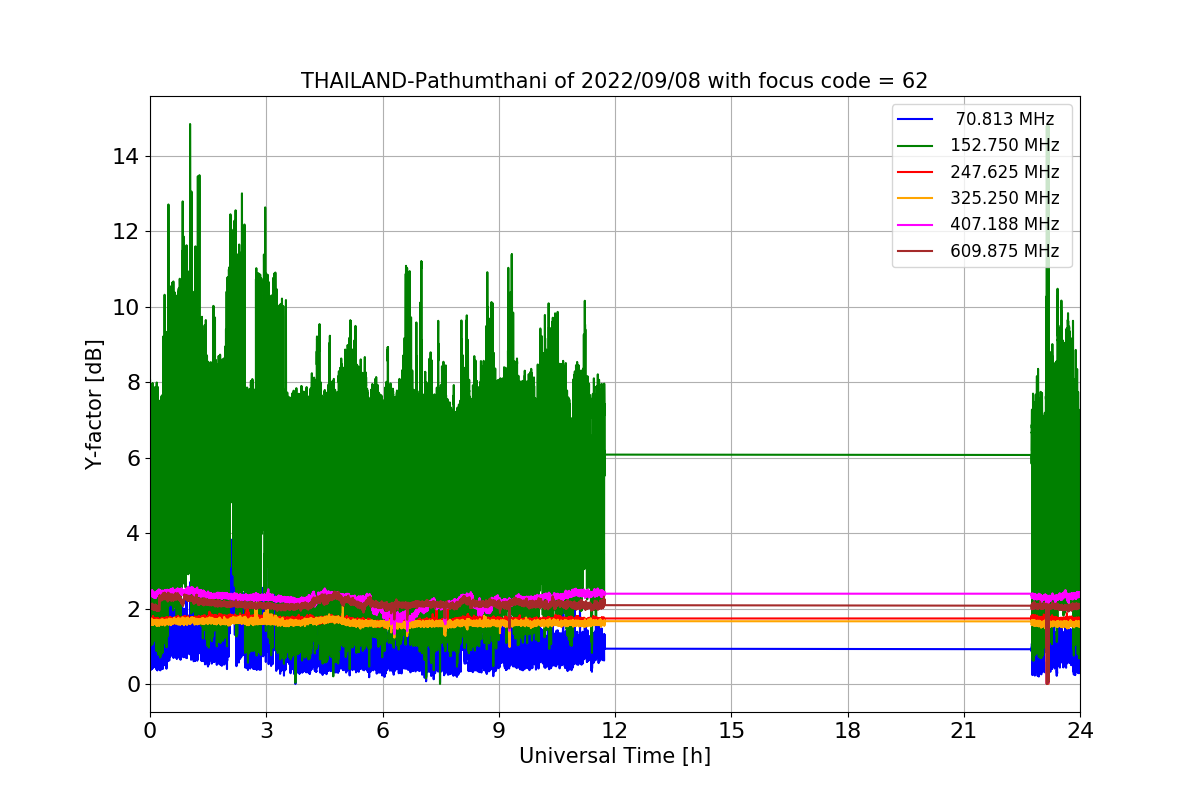Click the red legend line for 247.625 MHz
The width and height of the screenshot is (1200, 800).
[x=915, y=172]
